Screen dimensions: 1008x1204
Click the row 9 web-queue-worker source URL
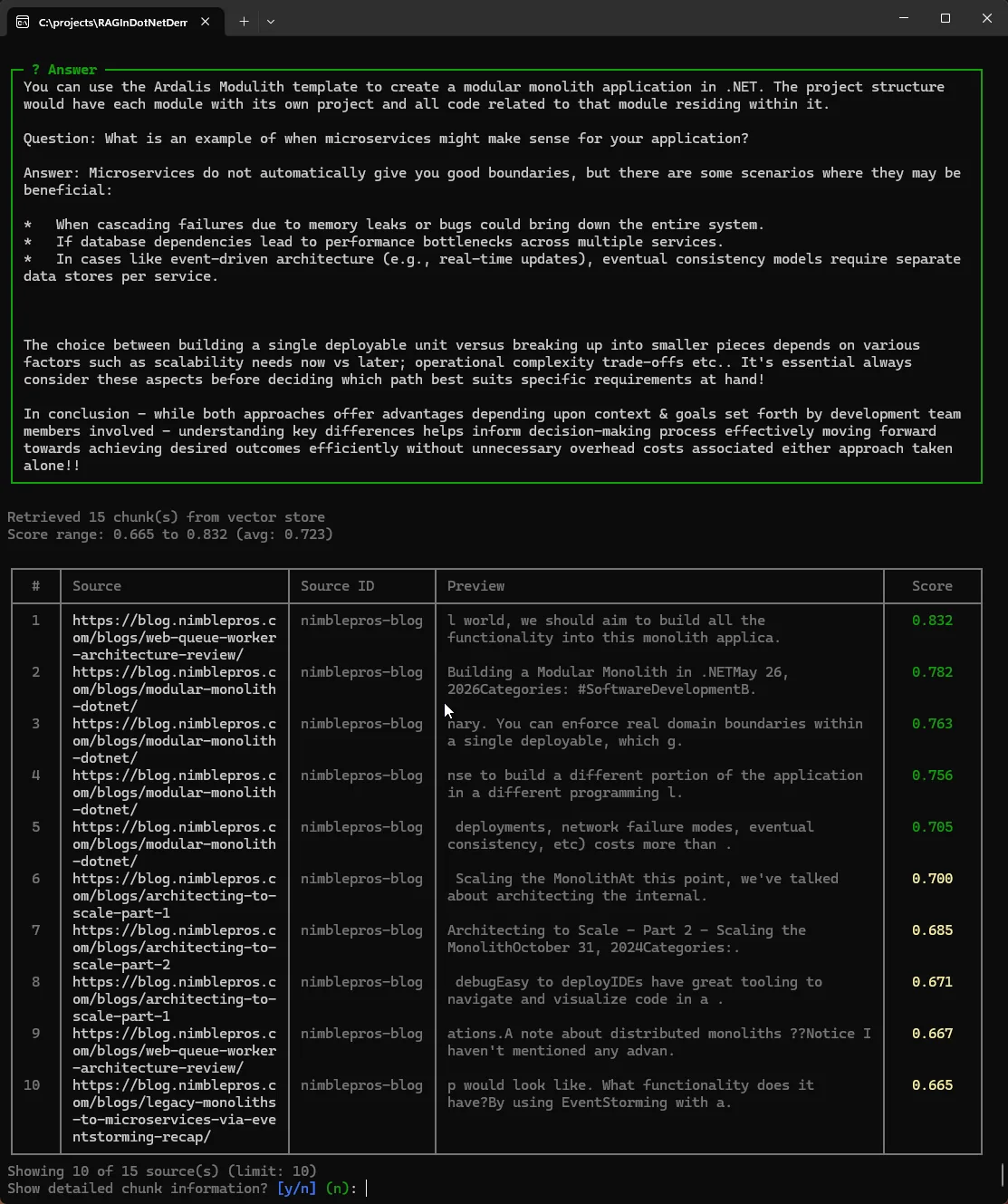point(175,1051)
